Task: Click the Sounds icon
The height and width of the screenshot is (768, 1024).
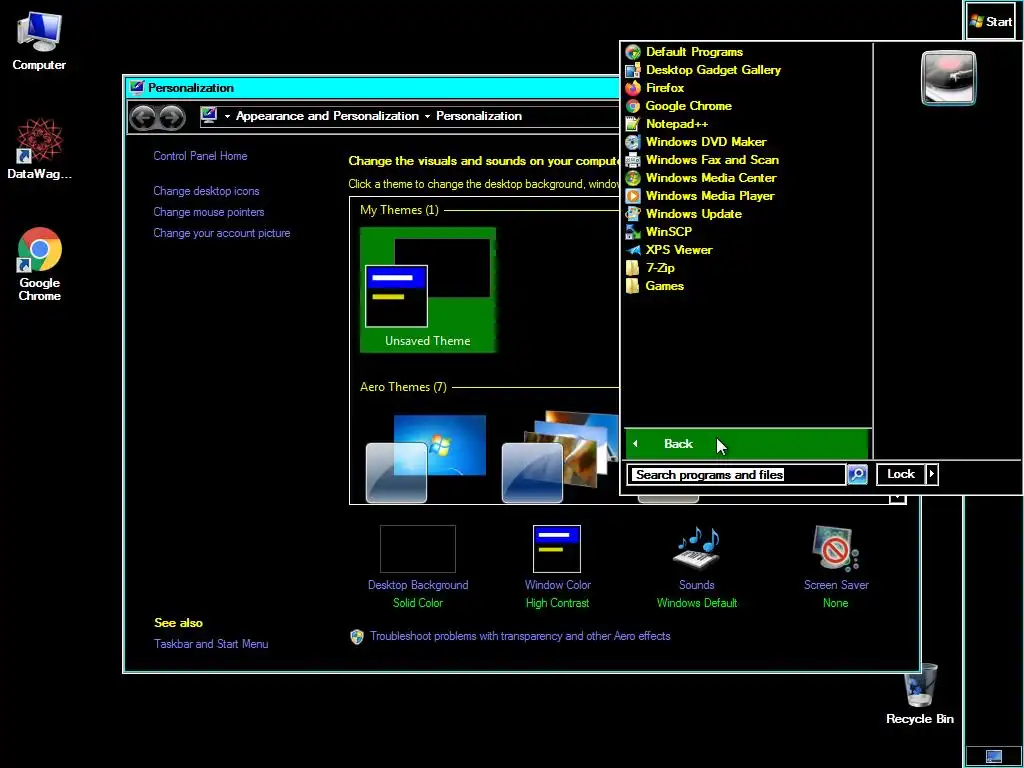Action: (697, 549)
